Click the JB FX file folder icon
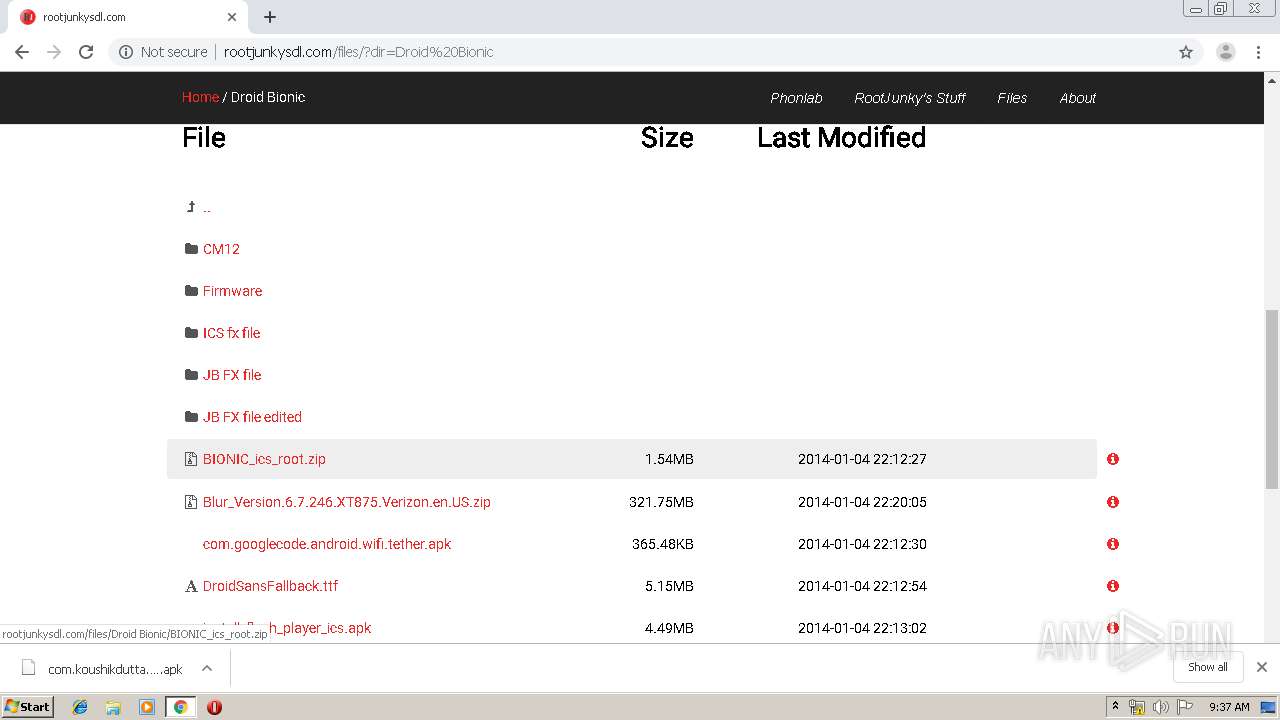Screen dimensions: 1280x720 click(191, 375)
